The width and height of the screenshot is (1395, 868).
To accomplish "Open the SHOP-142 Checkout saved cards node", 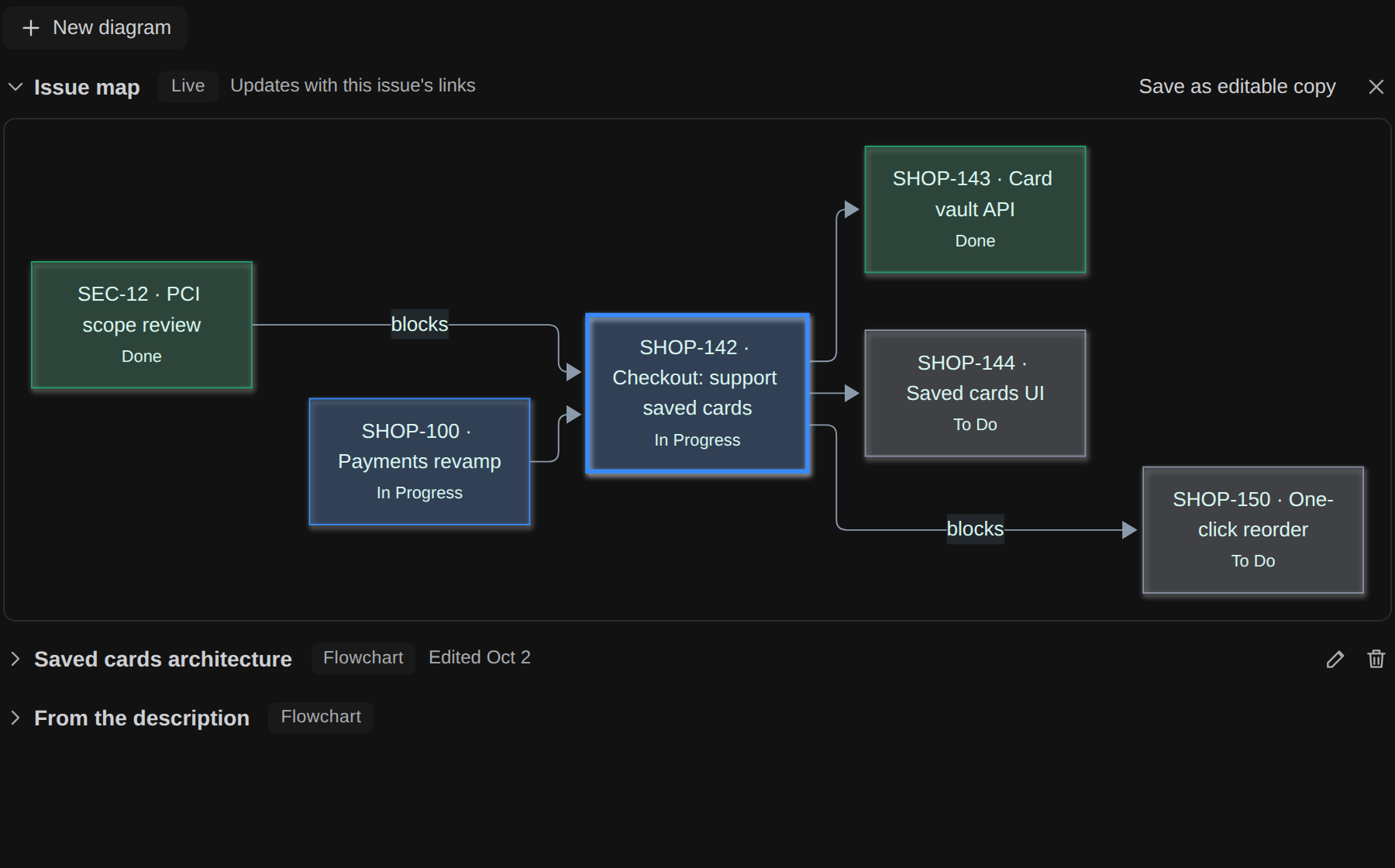I will [697, 393].
